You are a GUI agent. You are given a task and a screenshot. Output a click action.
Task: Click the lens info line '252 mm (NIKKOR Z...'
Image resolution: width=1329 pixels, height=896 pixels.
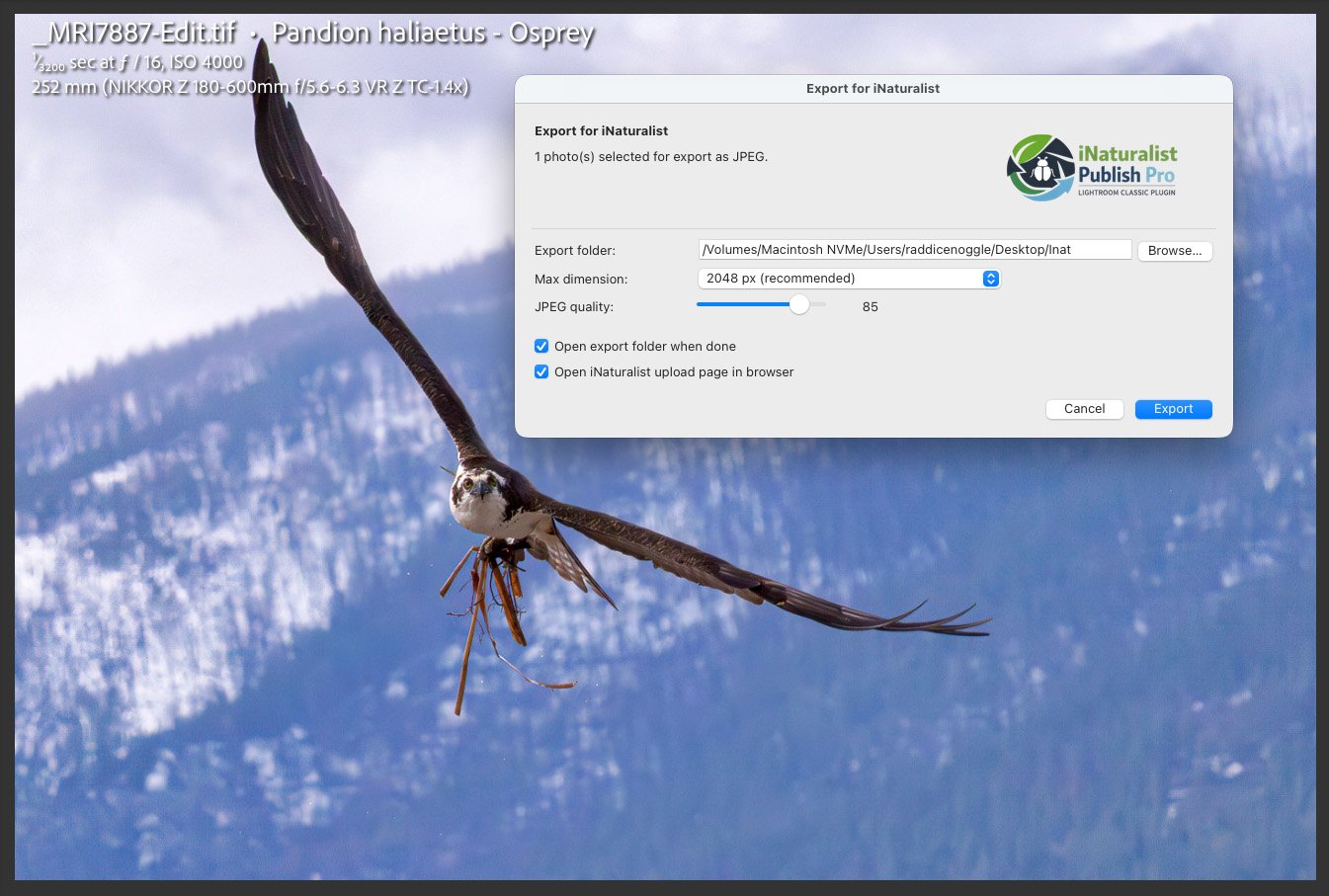[250, 87]
